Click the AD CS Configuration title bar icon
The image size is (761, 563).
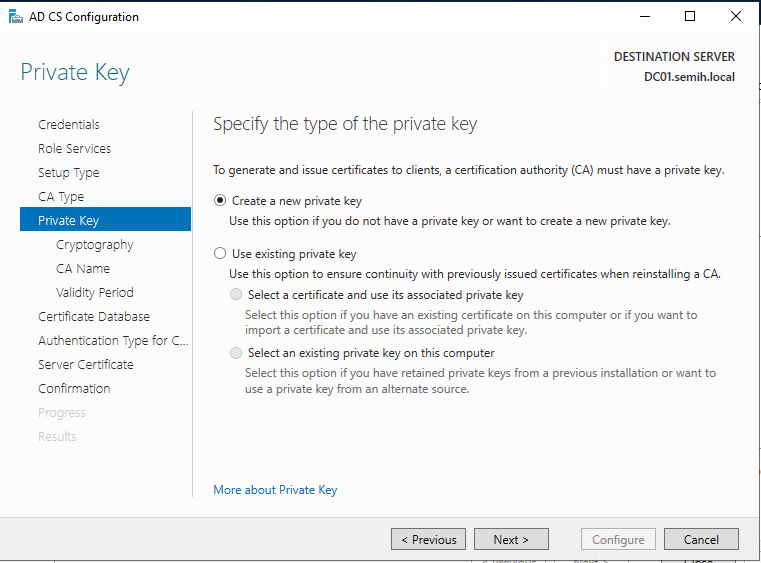(x=14, y=16)
